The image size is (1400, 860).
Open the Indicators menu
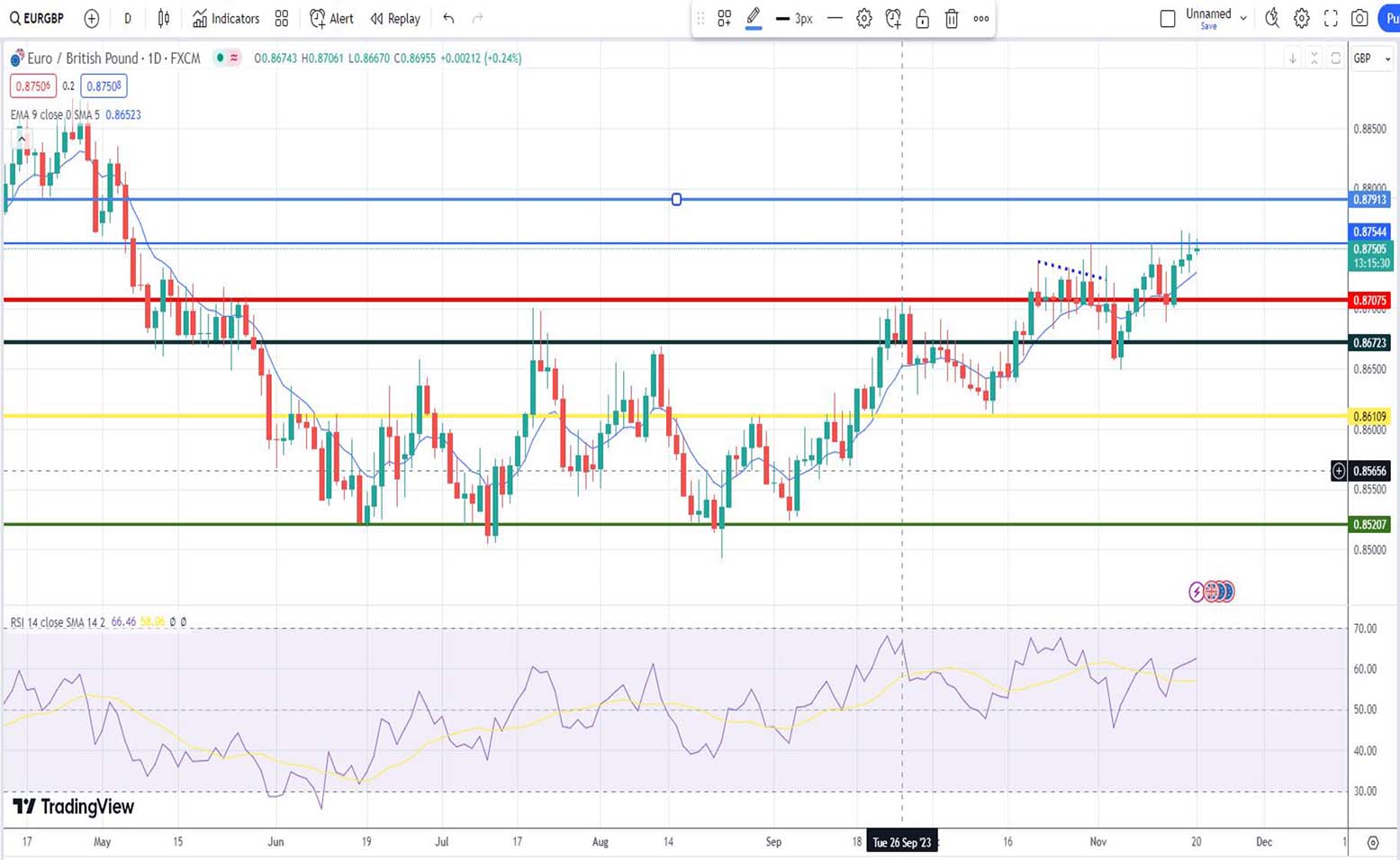pos(226,18)
